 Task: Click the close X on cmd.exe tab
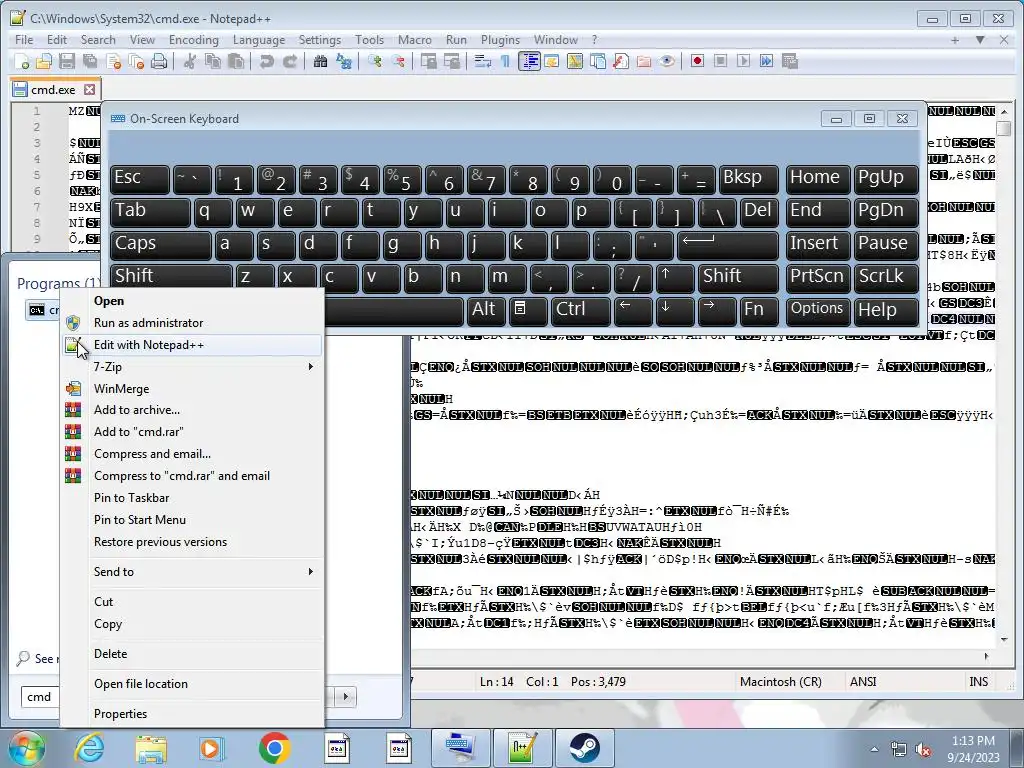pos(89,89)
